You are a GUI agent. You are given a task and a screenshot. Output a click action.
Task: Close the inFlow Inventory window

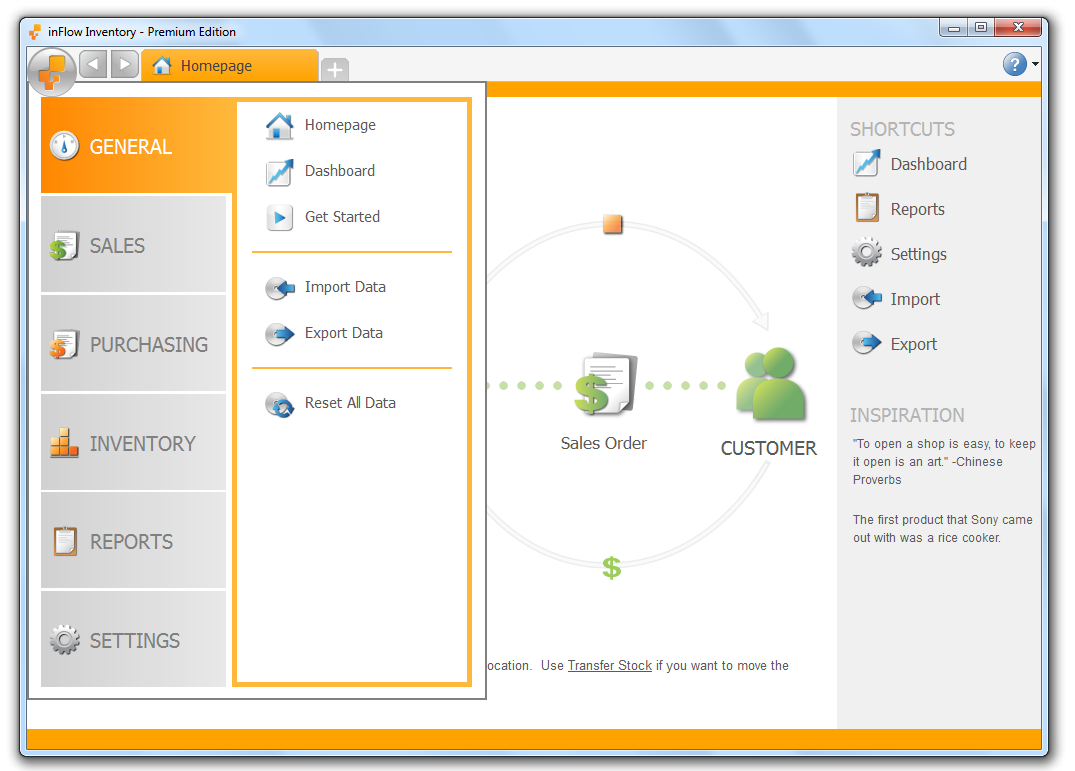point(1018,28)
